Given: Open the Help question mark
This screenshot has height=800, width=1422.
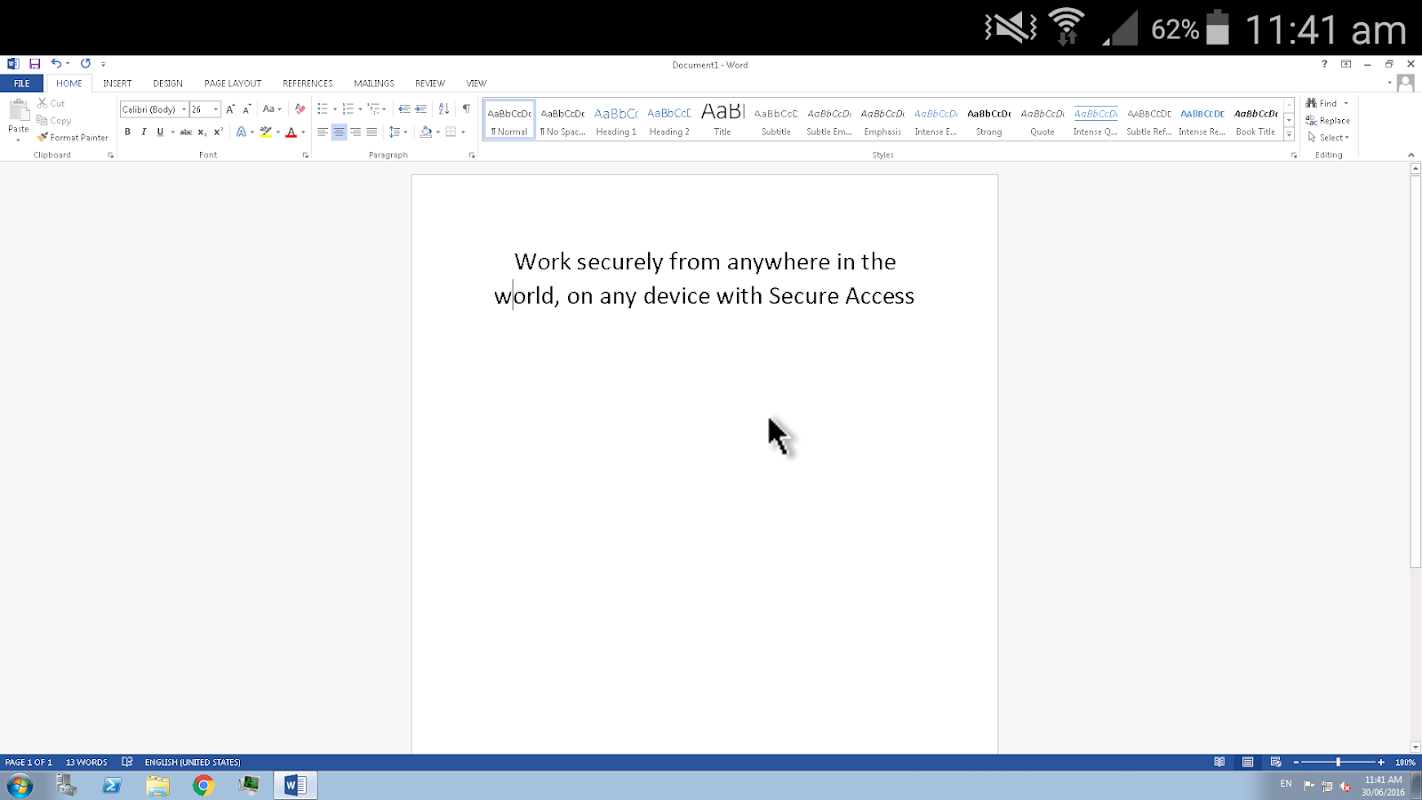Looking at the screenshot, I should click(1325, 64).
